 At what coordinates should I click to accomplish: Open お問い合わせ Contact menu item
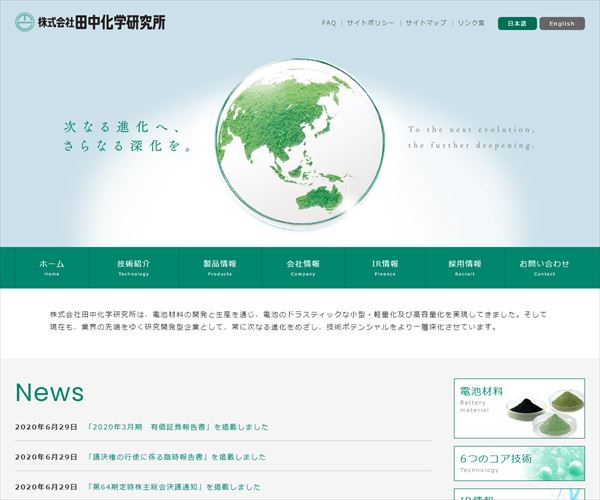(x=544, y=267)
